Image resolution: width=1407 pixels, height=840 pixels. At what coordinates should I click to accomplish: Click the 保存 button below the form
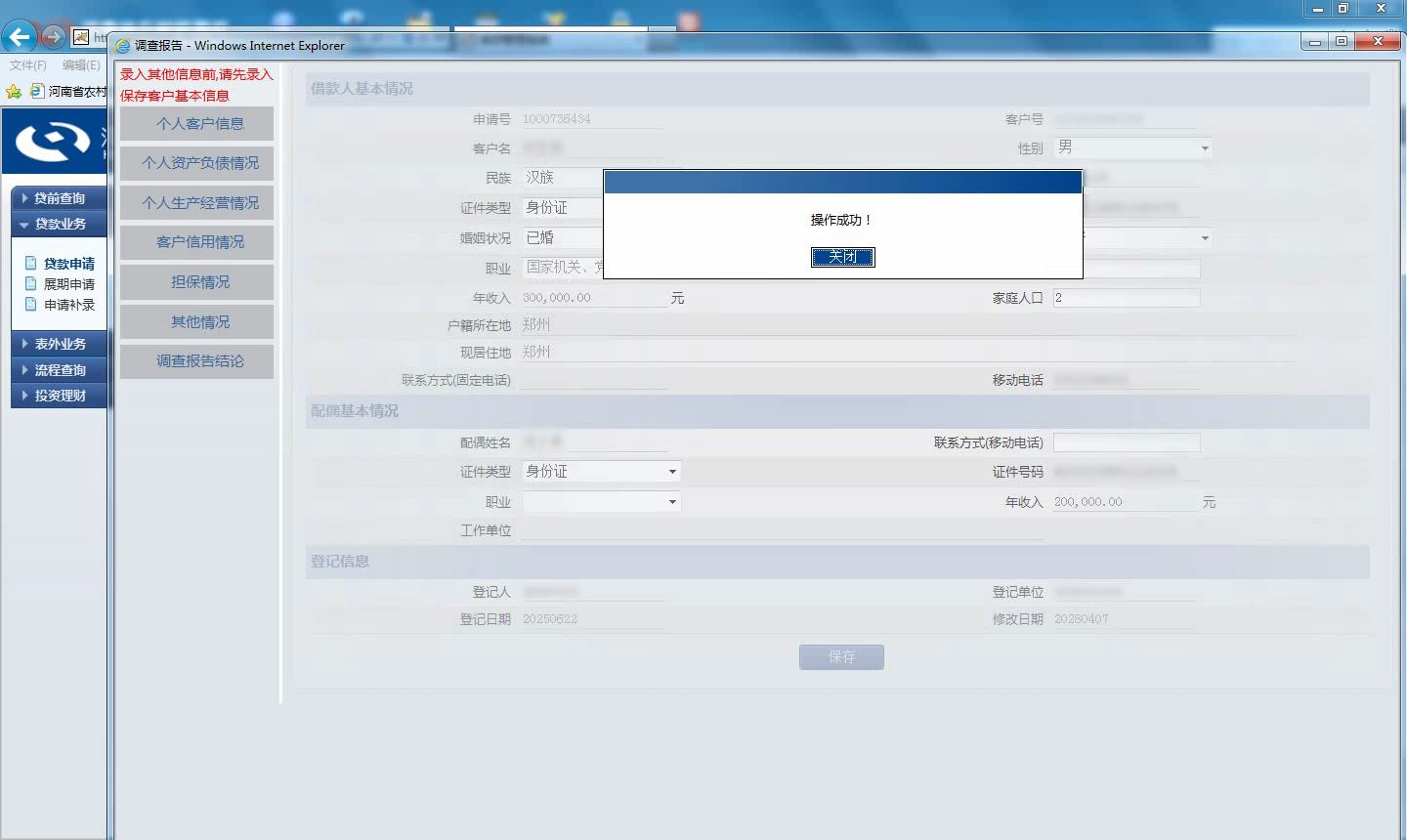[x=841, y=656]
